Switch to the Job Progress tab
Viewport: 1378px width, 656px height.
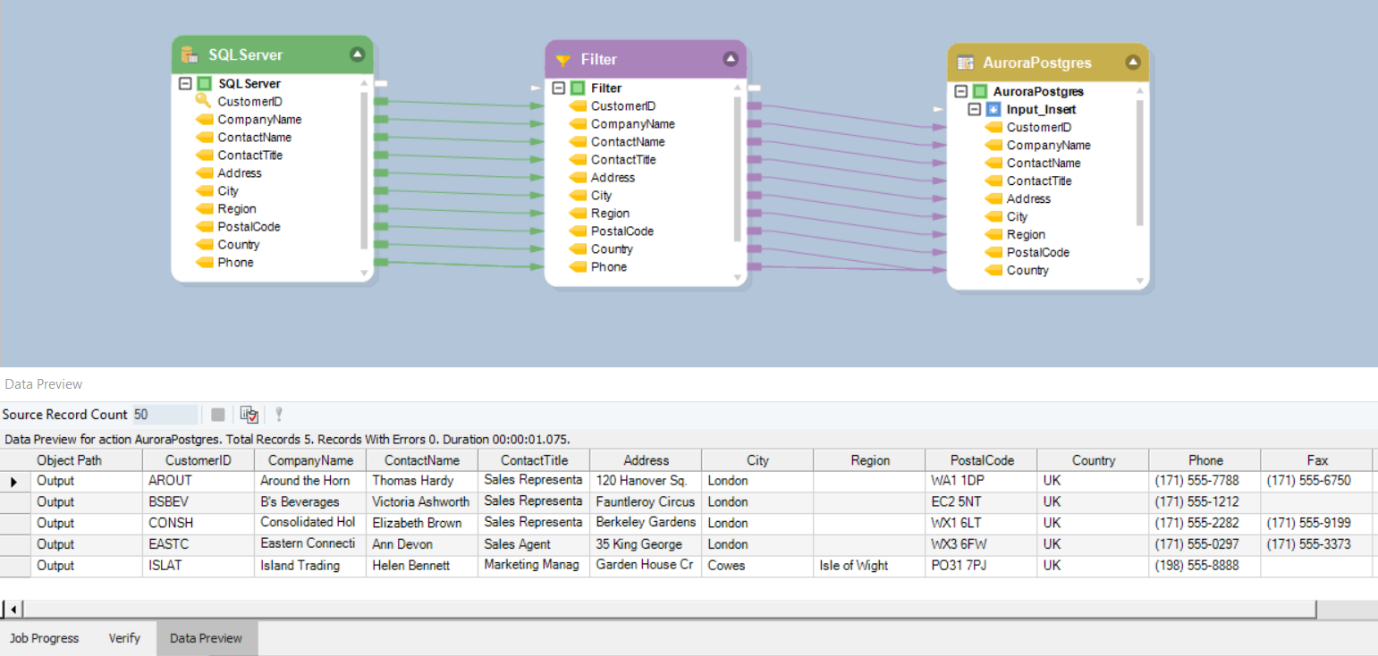(x=44, y=638)
